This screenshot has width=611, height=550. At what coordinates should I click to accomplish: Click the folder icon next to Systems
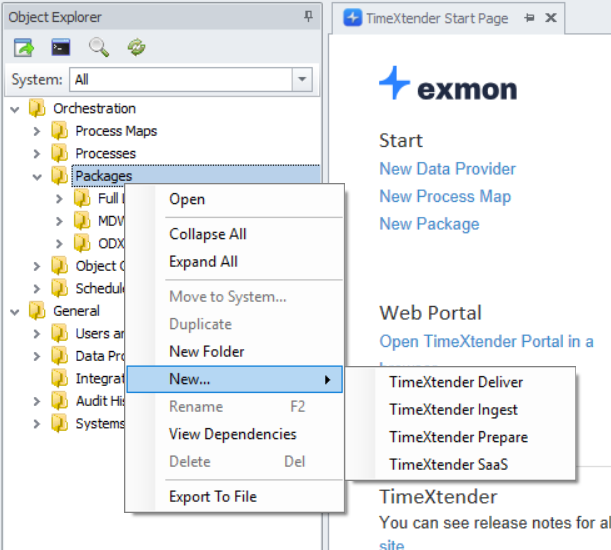(x=59, y=423)
